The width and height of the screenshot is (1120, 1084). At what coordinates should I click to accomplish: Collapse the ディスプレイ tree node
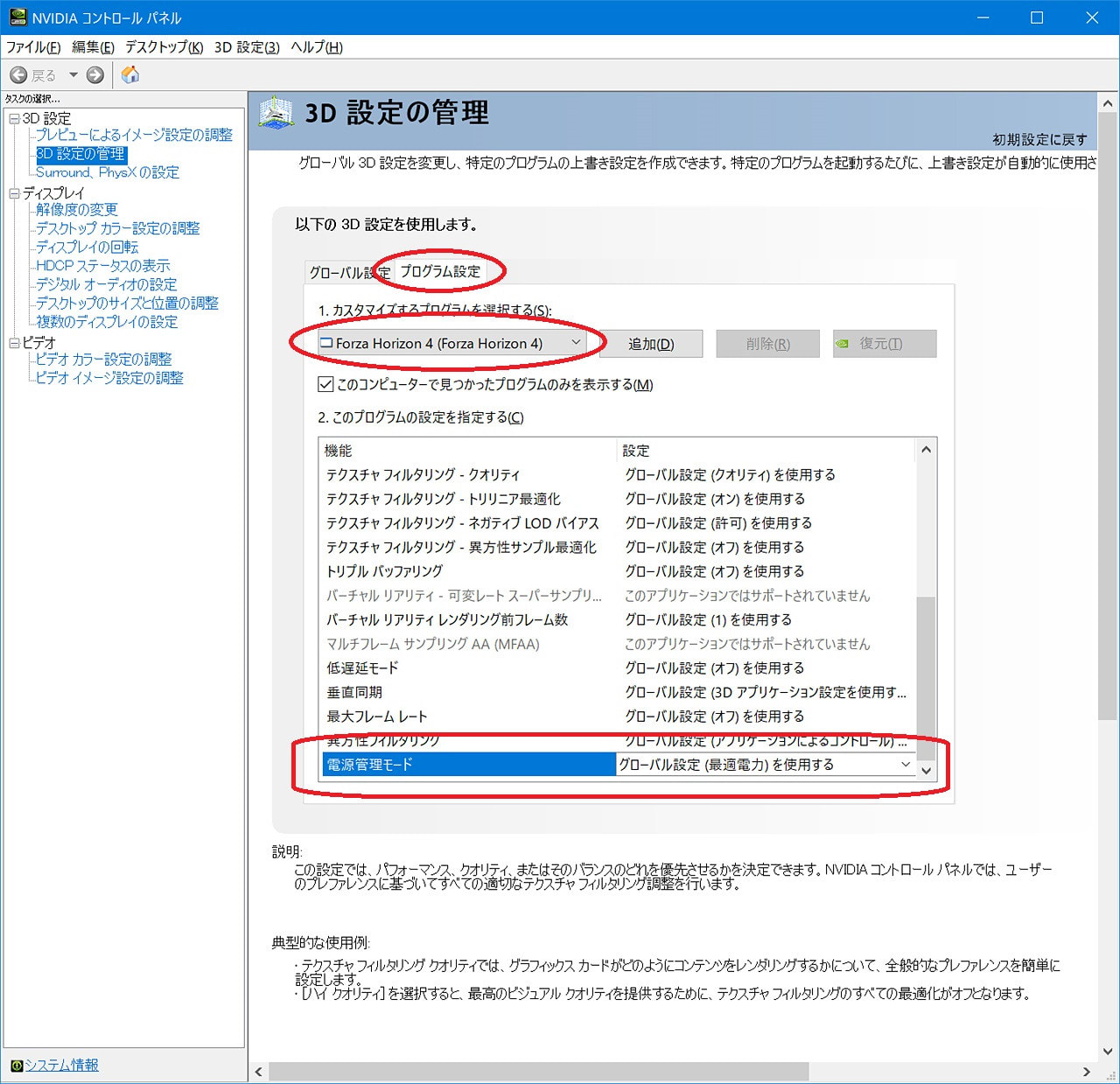tap(14, 193)
